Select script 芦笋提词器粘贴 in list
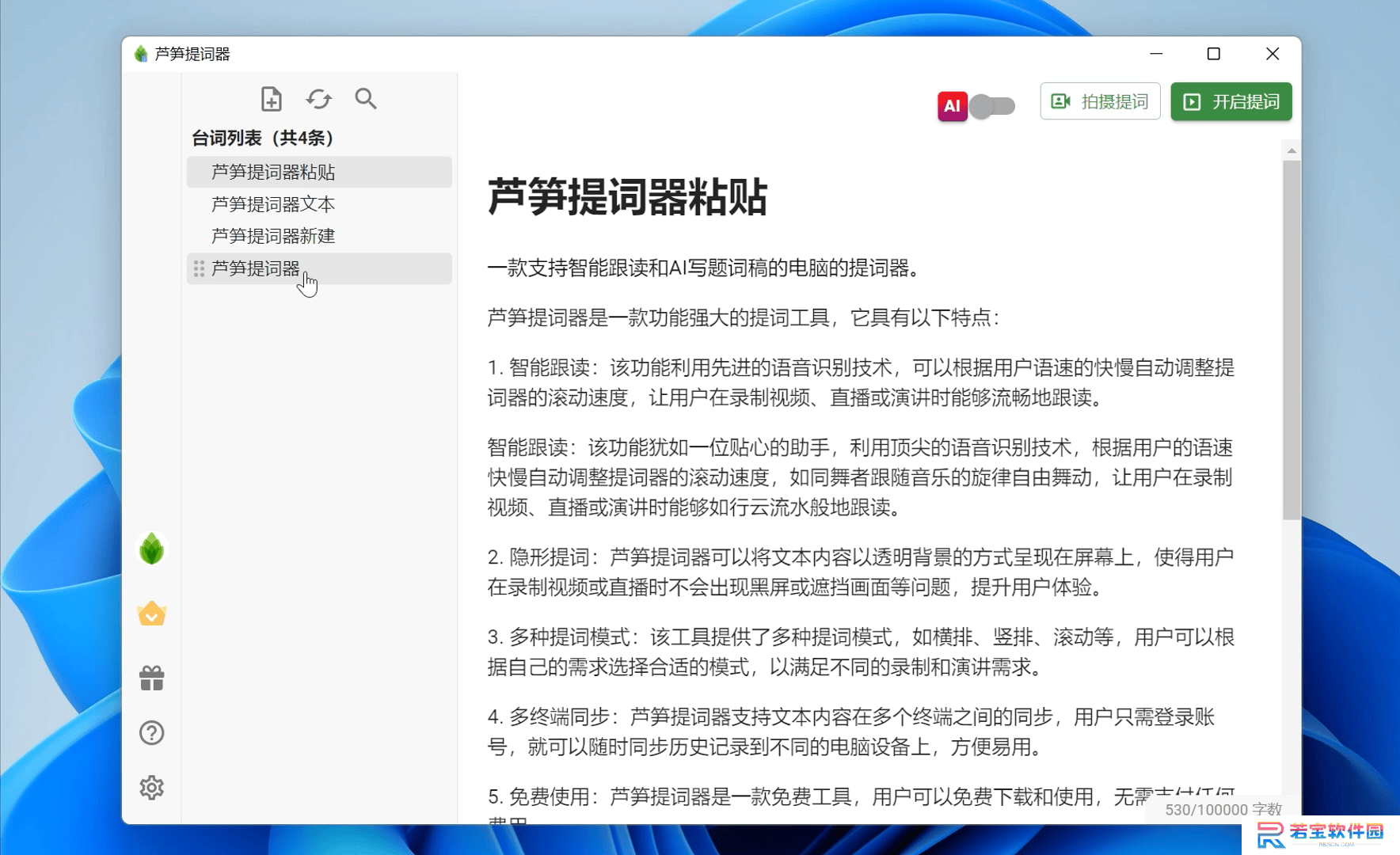The image size is (1400, 855). [x=319, y=172]
